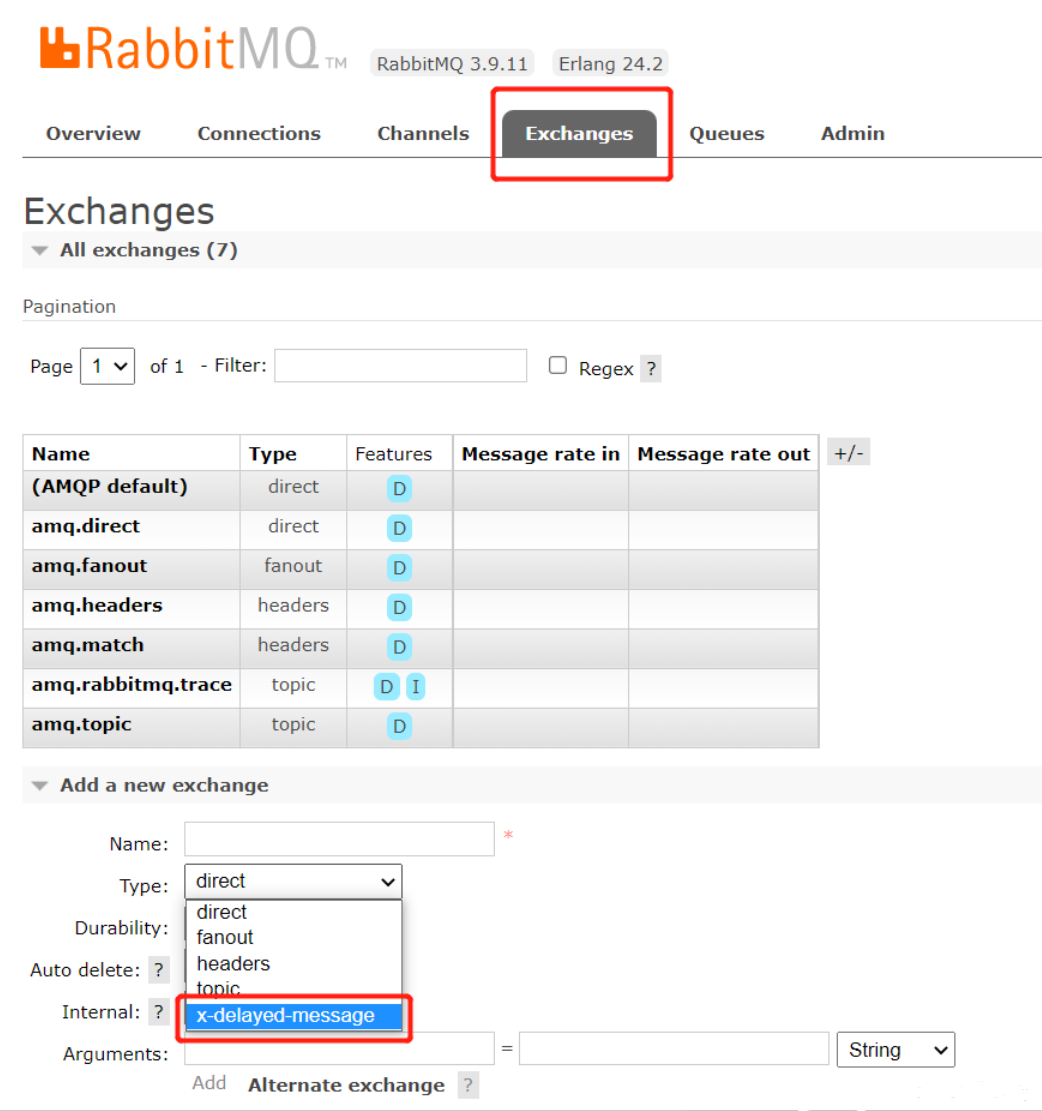The height and width of the screenshot is (1111, 1042).
Task: Open the Connections tab
Action: [x=259, y=134]
